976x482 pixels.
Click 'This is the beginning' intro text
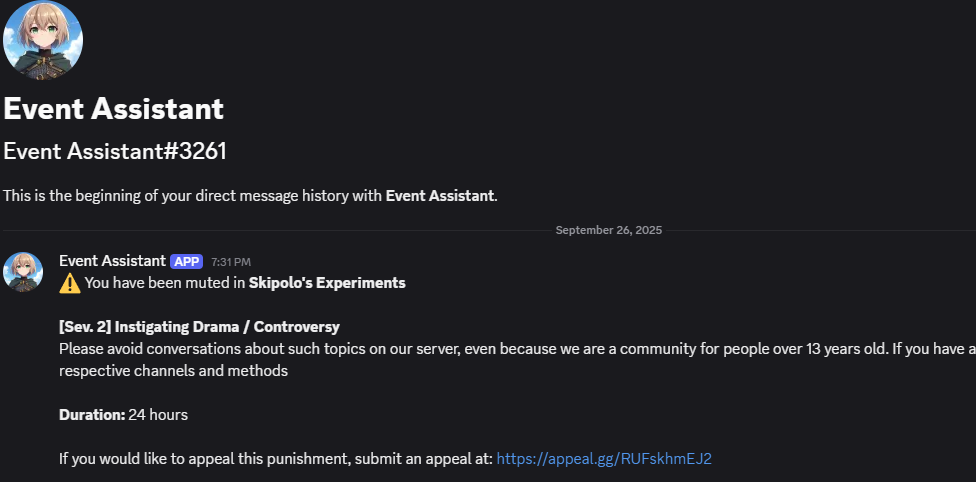(x=190, y=196)
